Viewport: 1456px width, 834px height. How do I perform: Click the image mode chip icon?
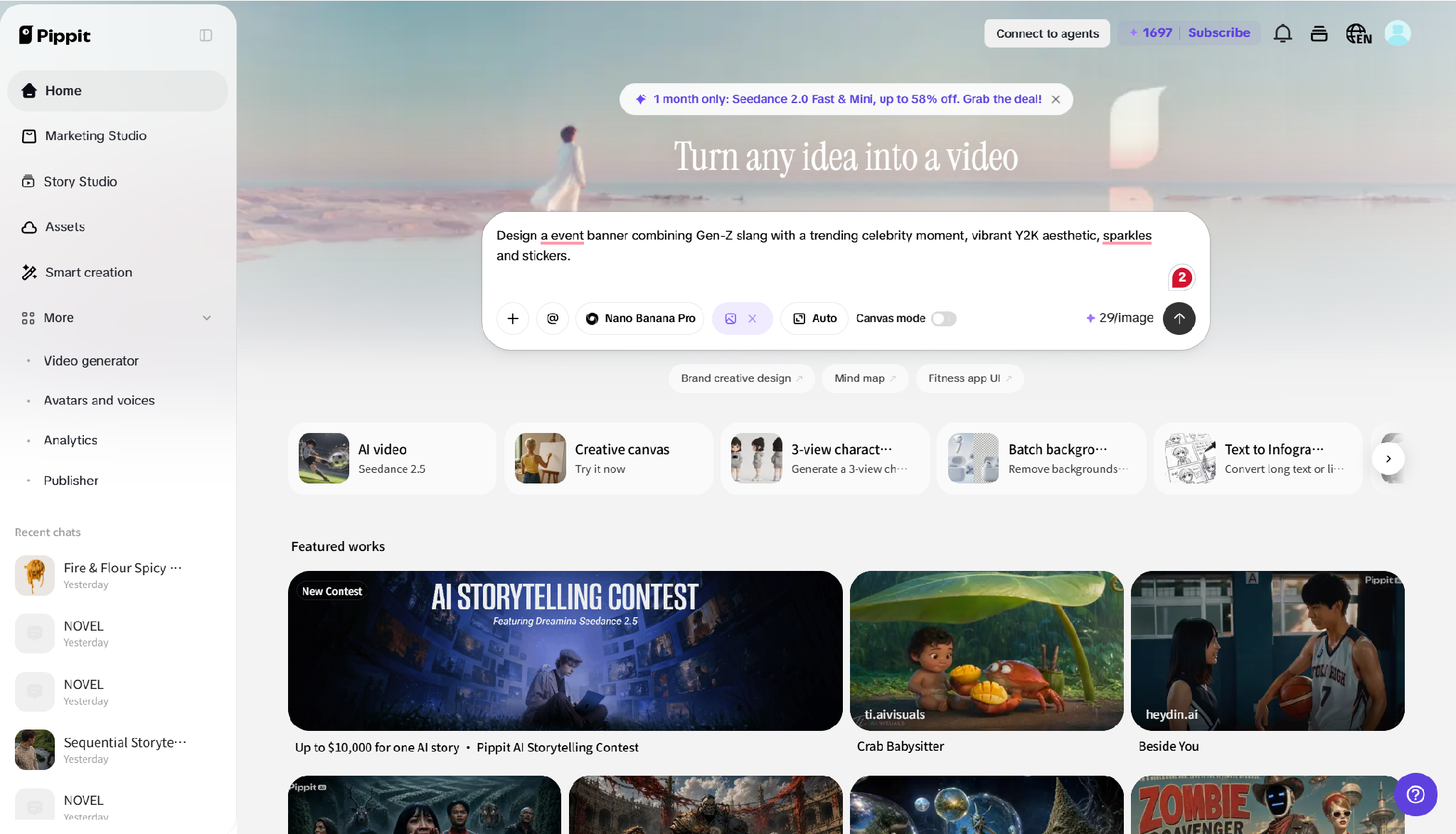[730, 319]
